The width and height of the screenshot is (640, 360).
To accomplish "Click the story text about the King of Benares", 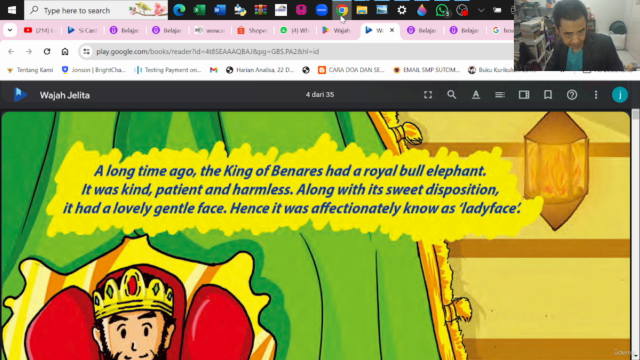I will coord(291,190).
